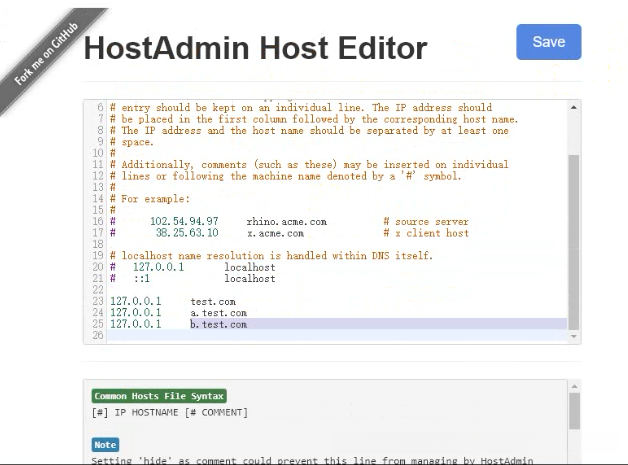Click the test.com hostname on line 23
Viewport: 628px width, 465px height.
click(213, 302)
